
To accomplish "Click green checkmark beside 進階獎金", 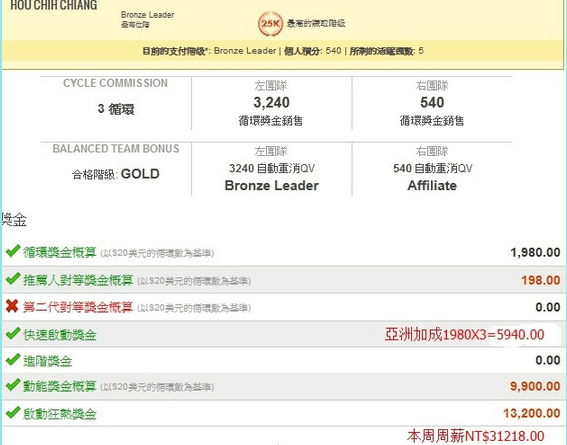I will 13,360.
